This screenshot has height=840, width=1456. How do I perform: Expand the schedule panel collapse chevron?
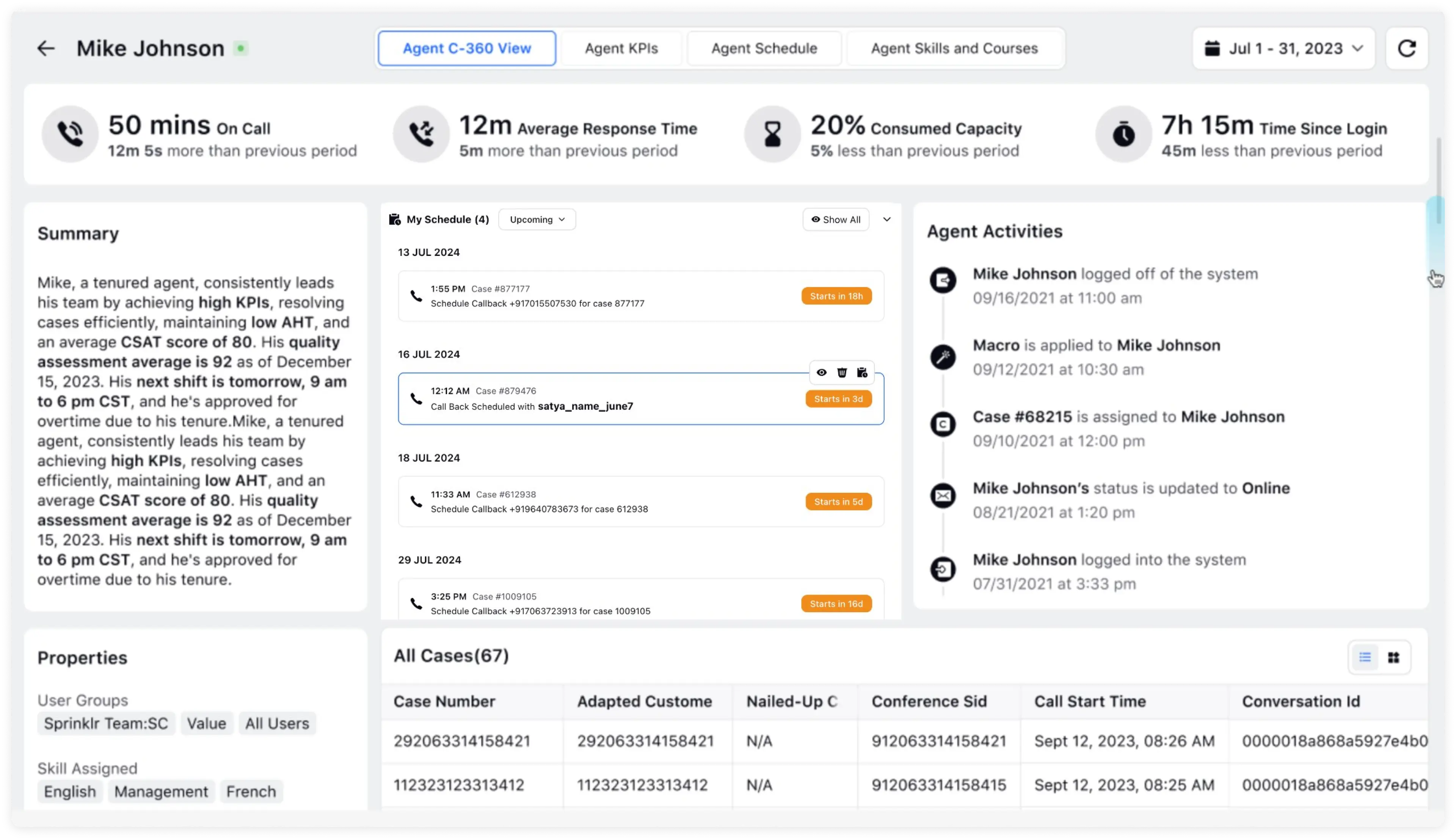[x=886, y=219]
